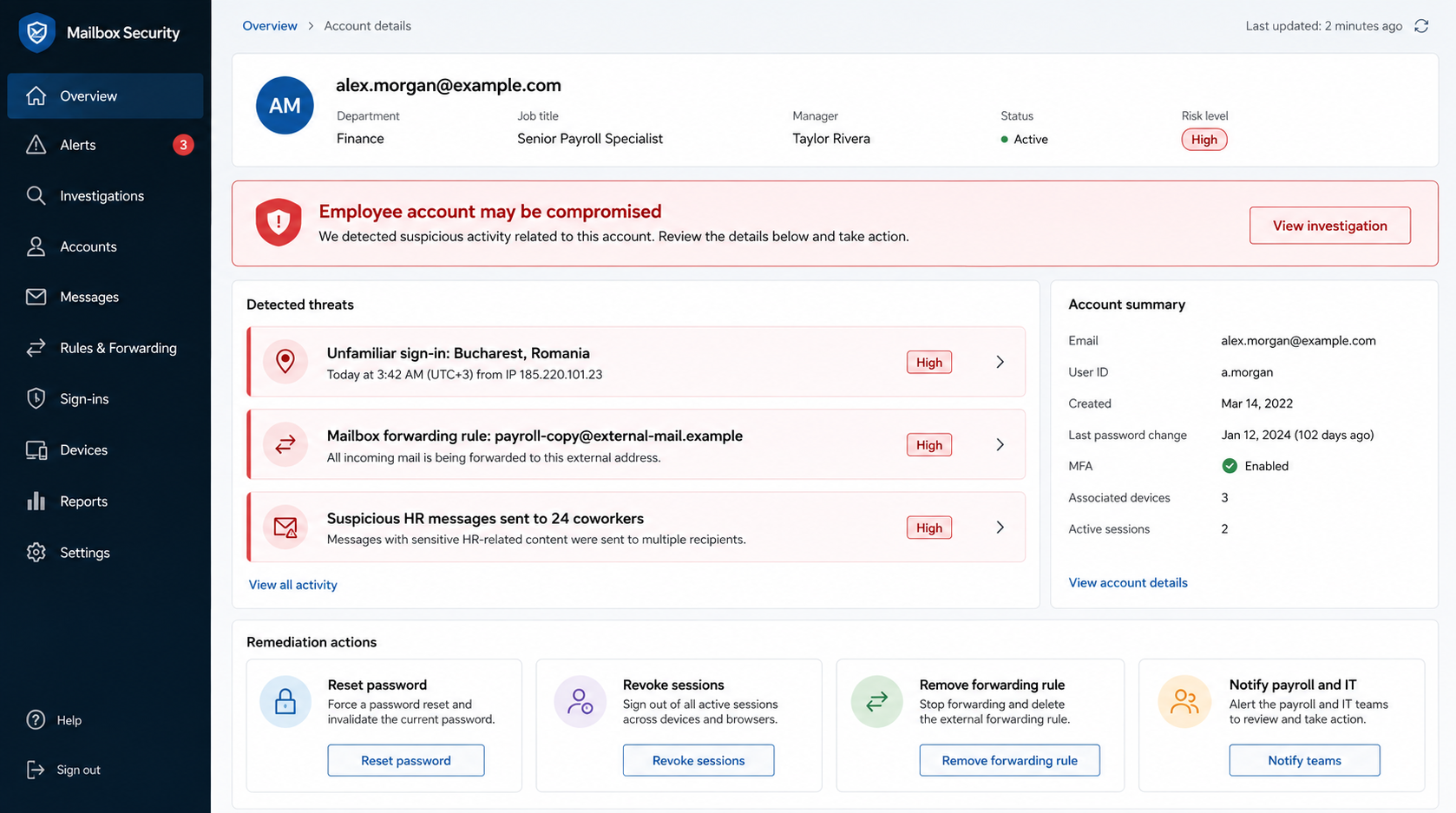
Task: Click the Reset password button
Action: click(x=405, y=760)
